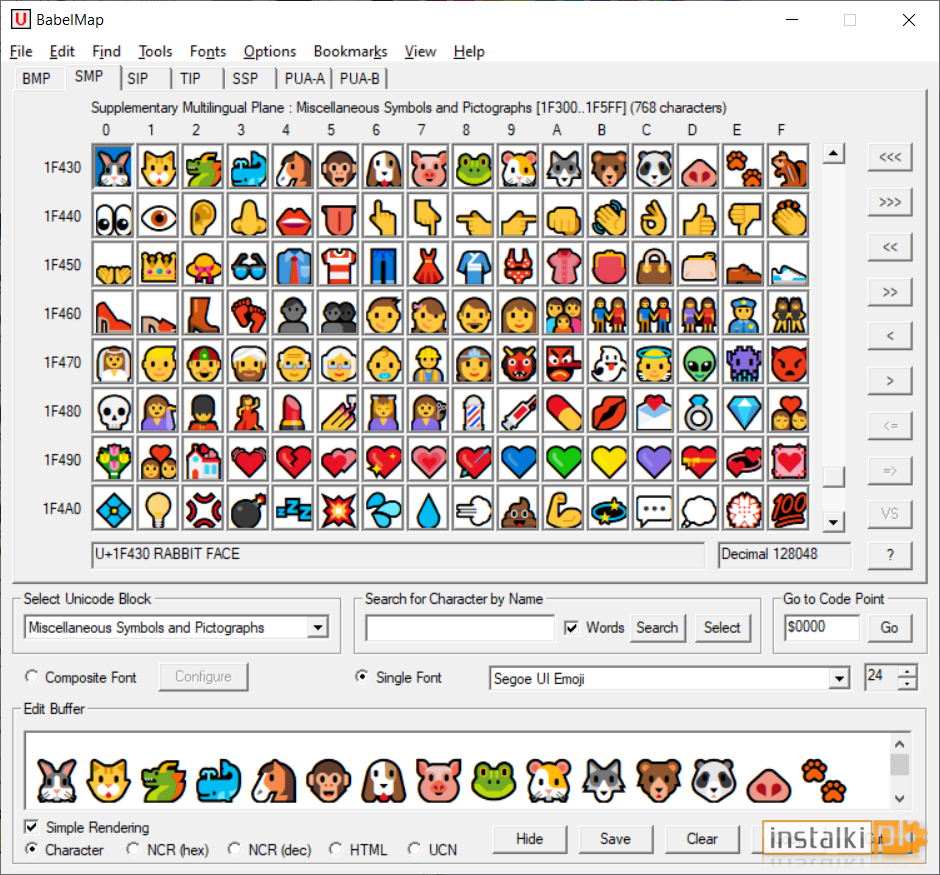Select the alien face emoji cell
940x875 pixels.
tap(699, 363)
